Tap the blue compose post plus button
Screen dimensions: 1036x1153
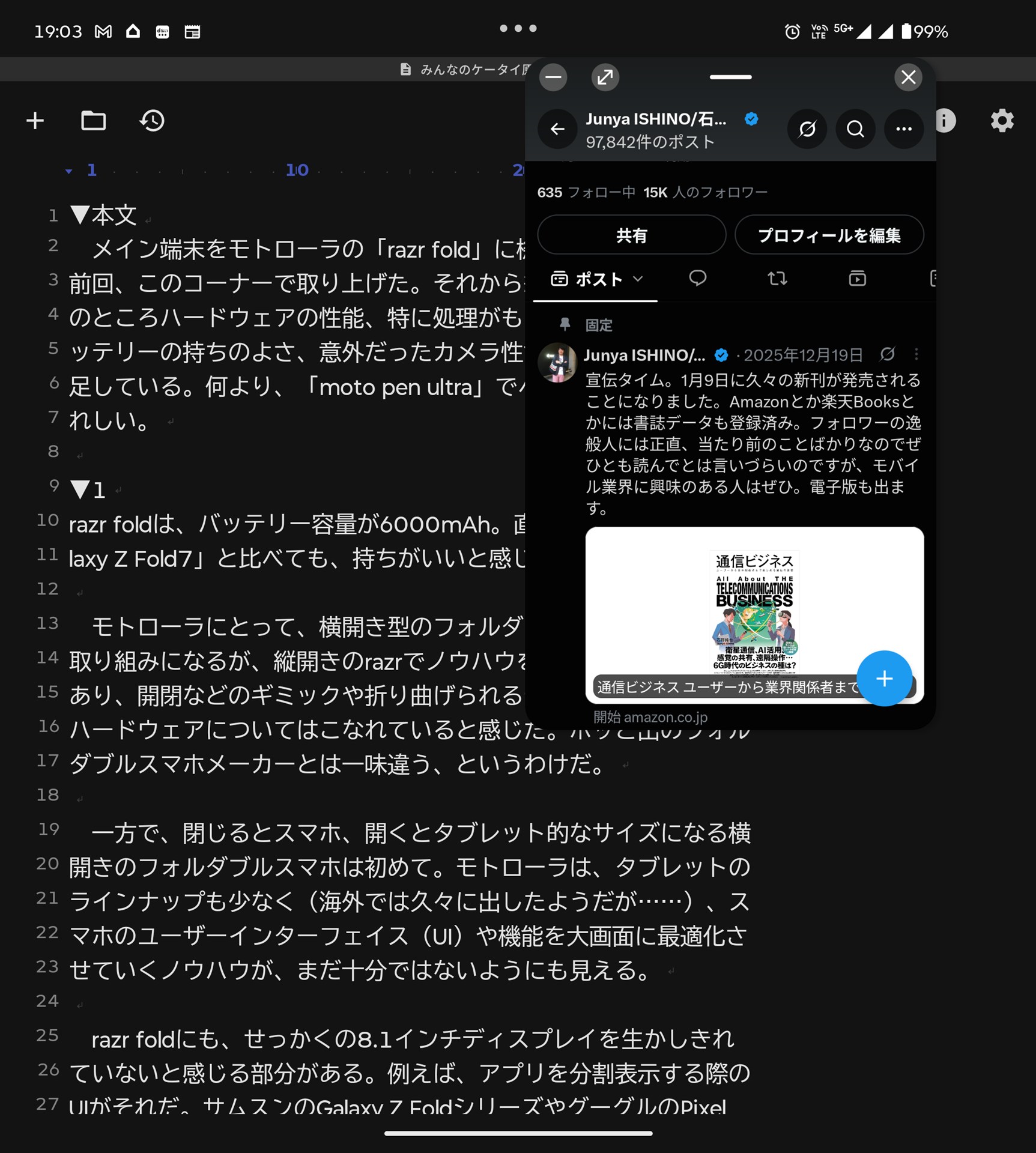tap(884, 679)
